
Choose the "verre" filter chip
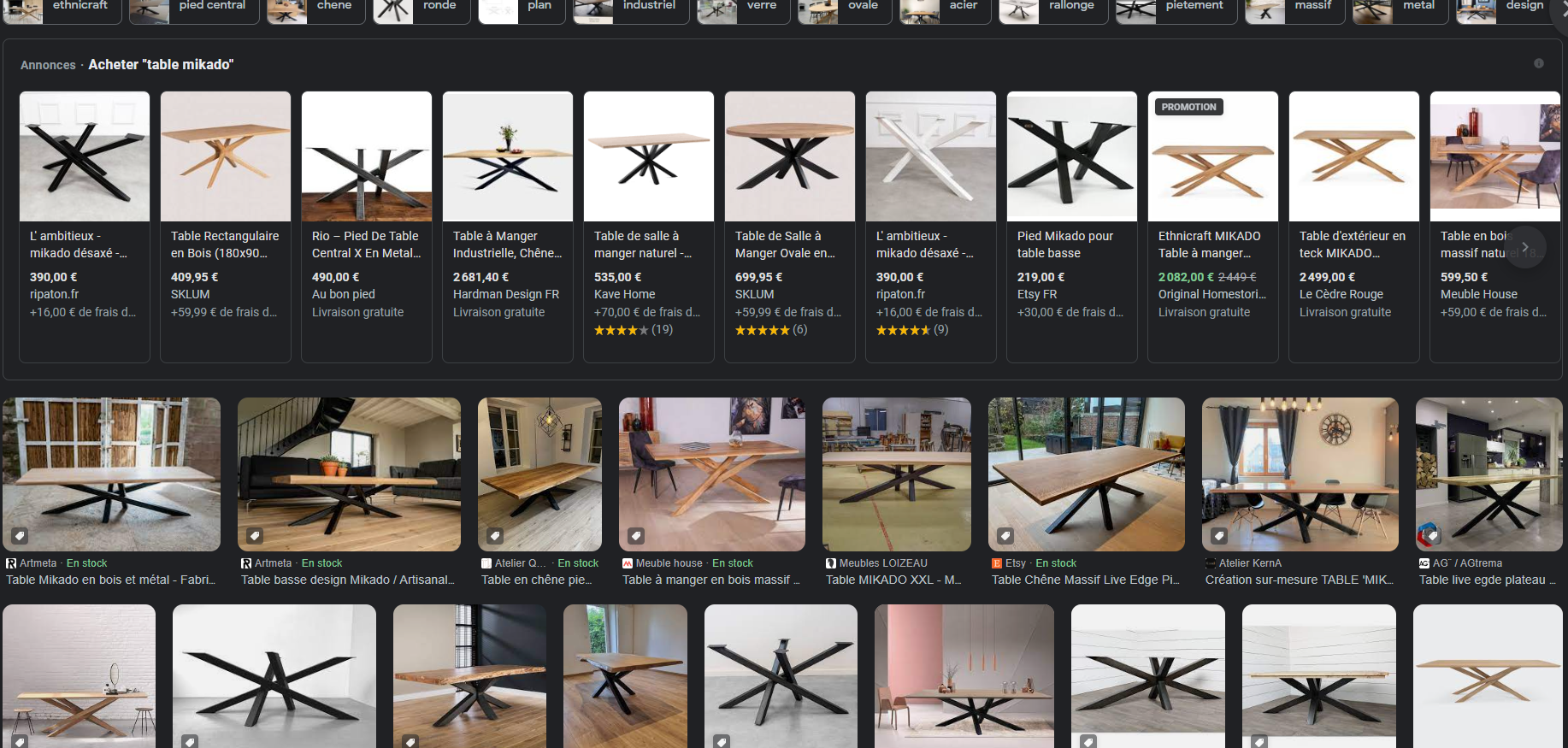pos(742,7)
